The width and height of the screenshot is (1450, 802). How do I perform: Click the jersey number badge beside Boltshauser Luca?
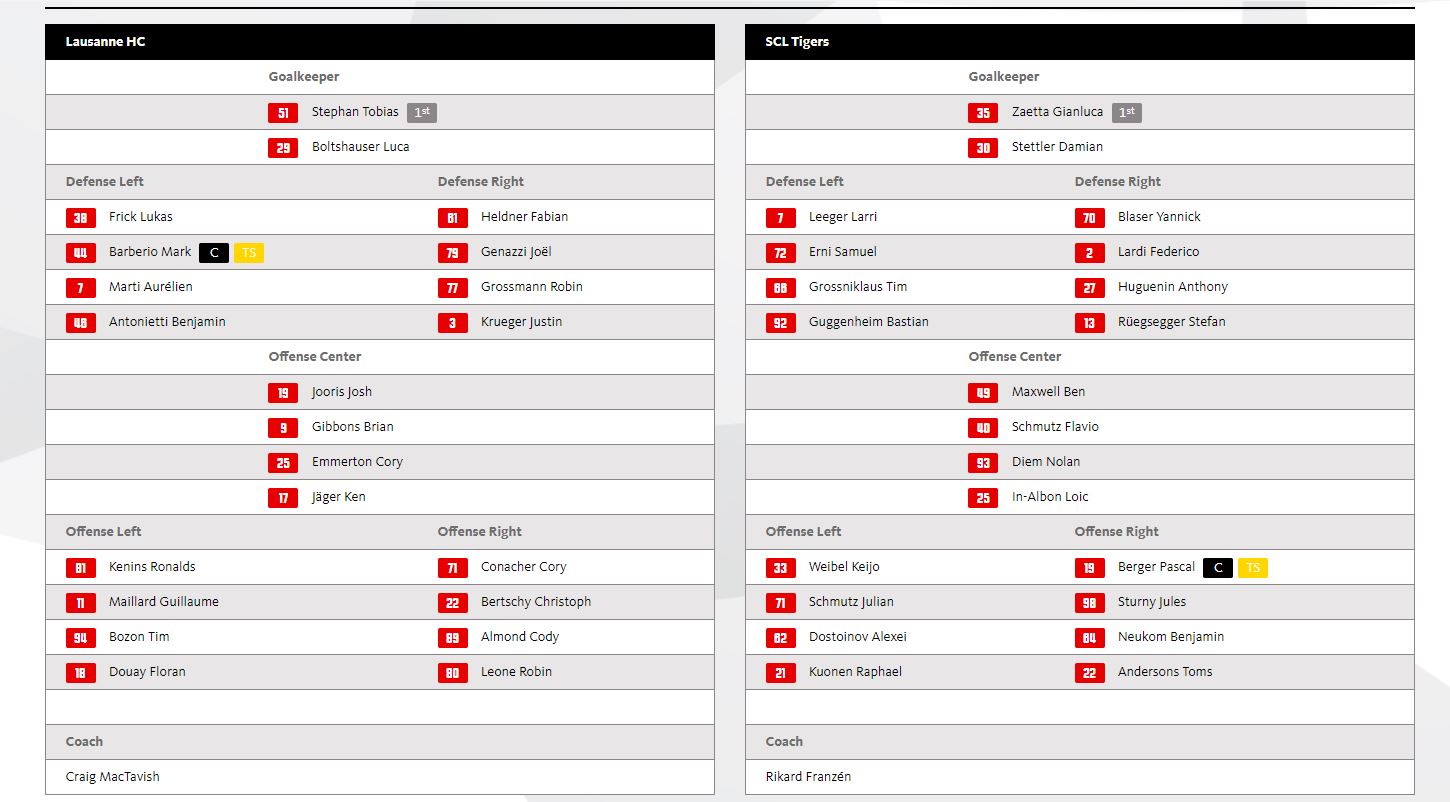pyautogui.click(x=283, y=148)
